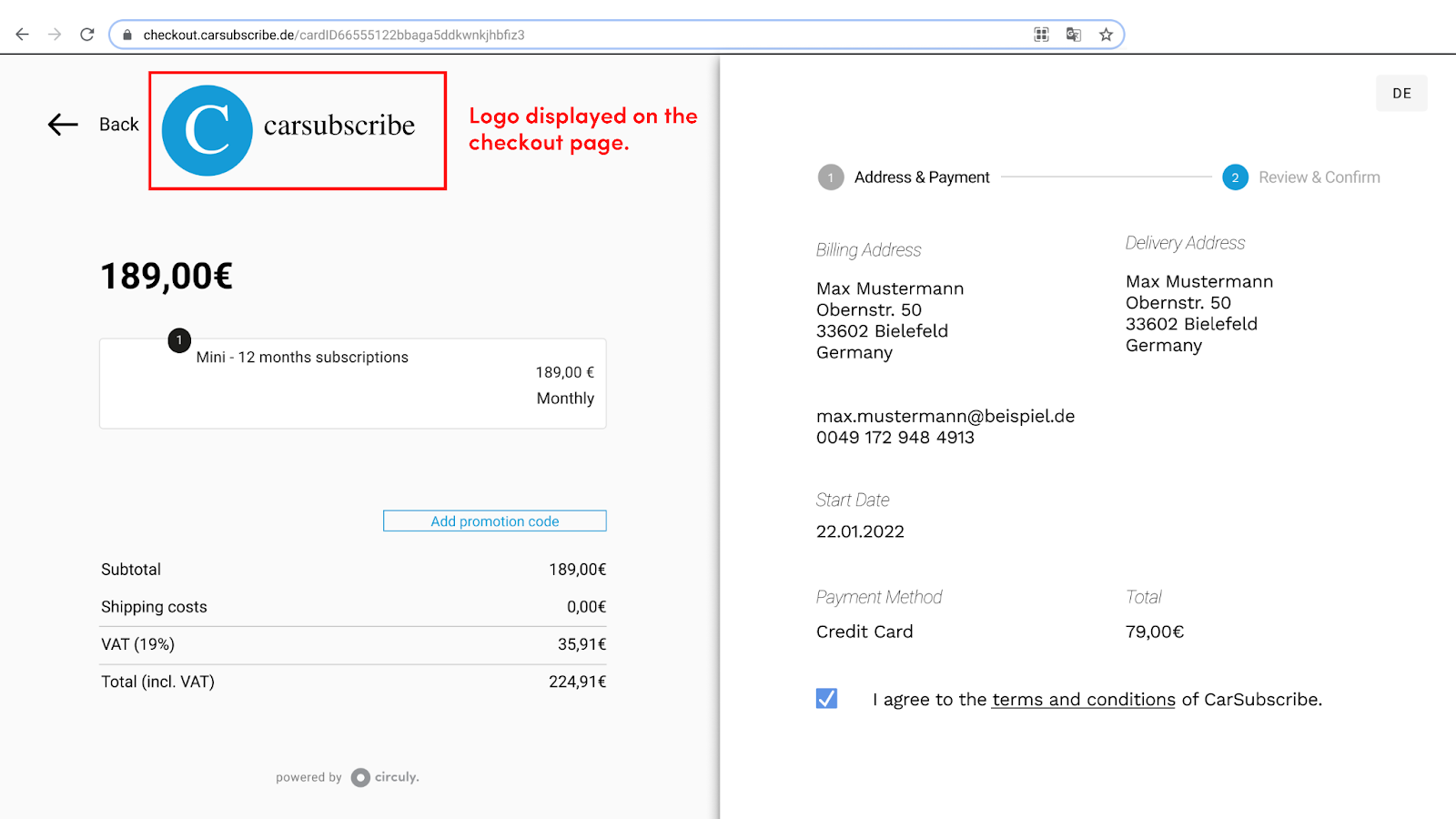Click the total value 79,00€
The width and height of the screenshot is (1456, 819).
click(x=1155, y=632)
